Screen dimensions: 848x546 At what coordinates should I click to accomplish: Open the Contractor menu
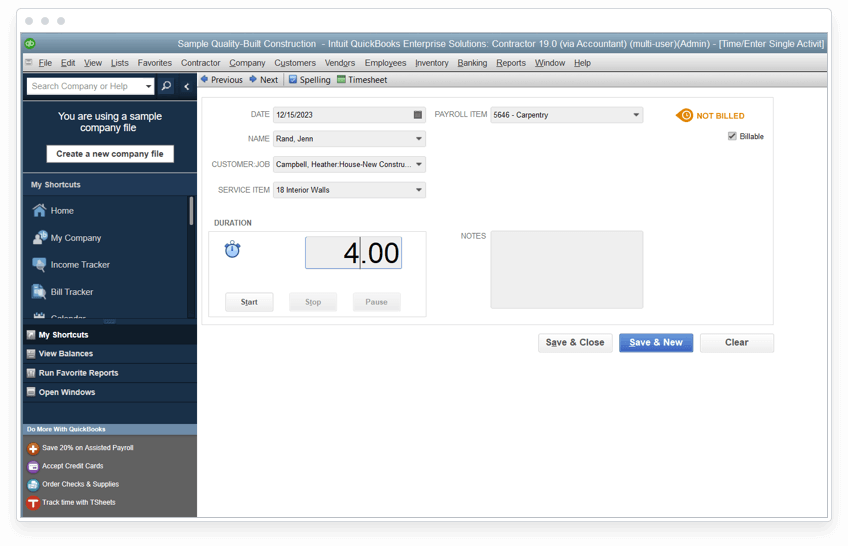201,63
